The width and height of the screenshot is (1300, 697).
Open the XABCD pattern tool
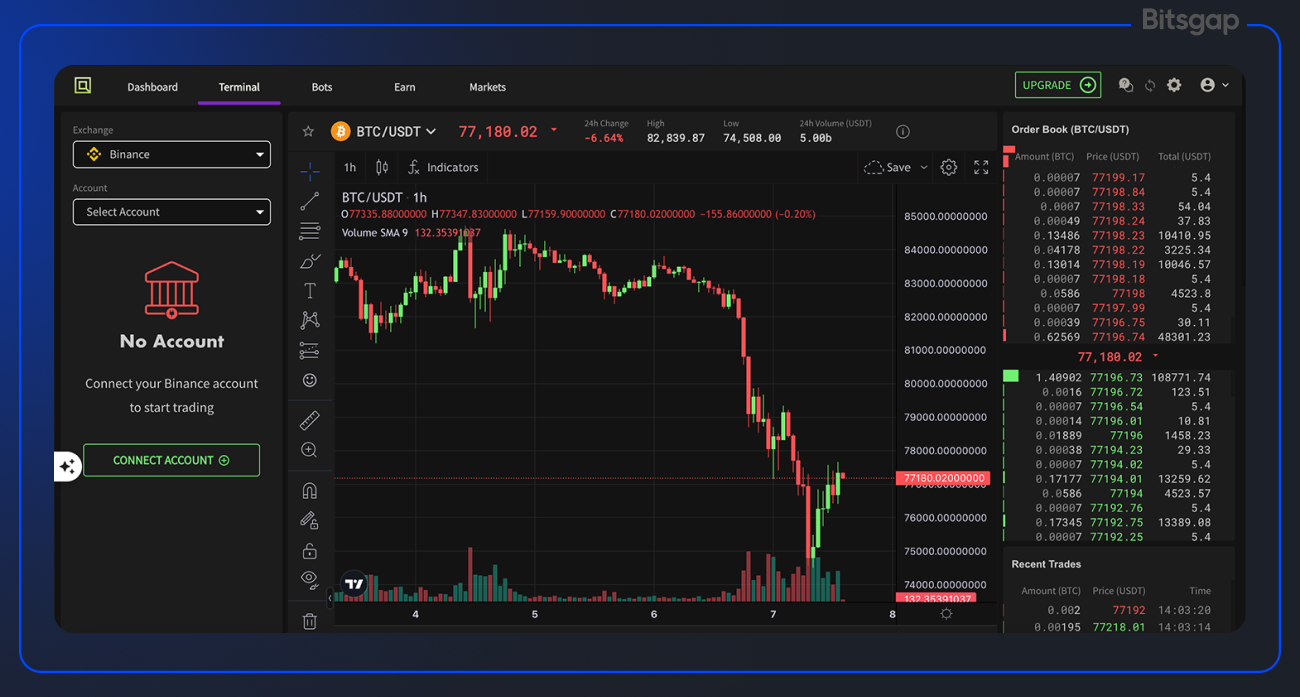click(310, 320)
